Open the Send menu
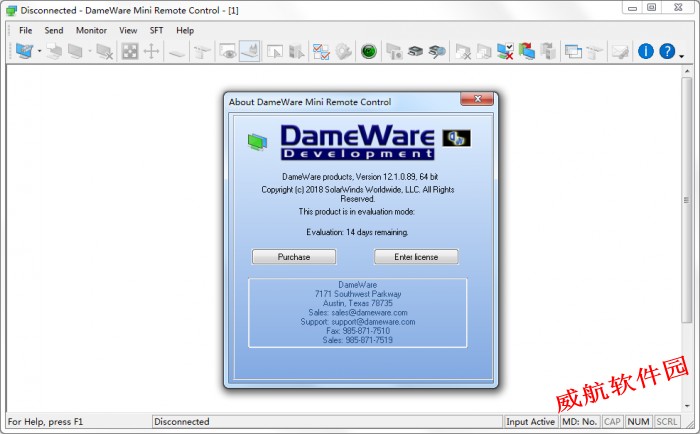 pos(54,30)
